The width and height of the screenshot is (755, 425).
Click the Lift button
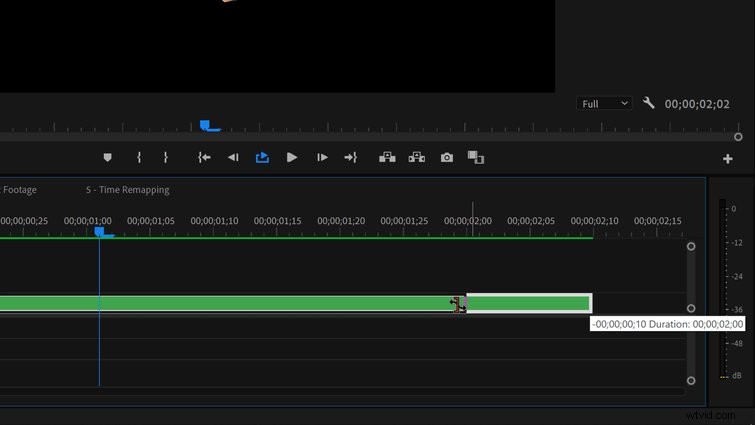[387, 157]
